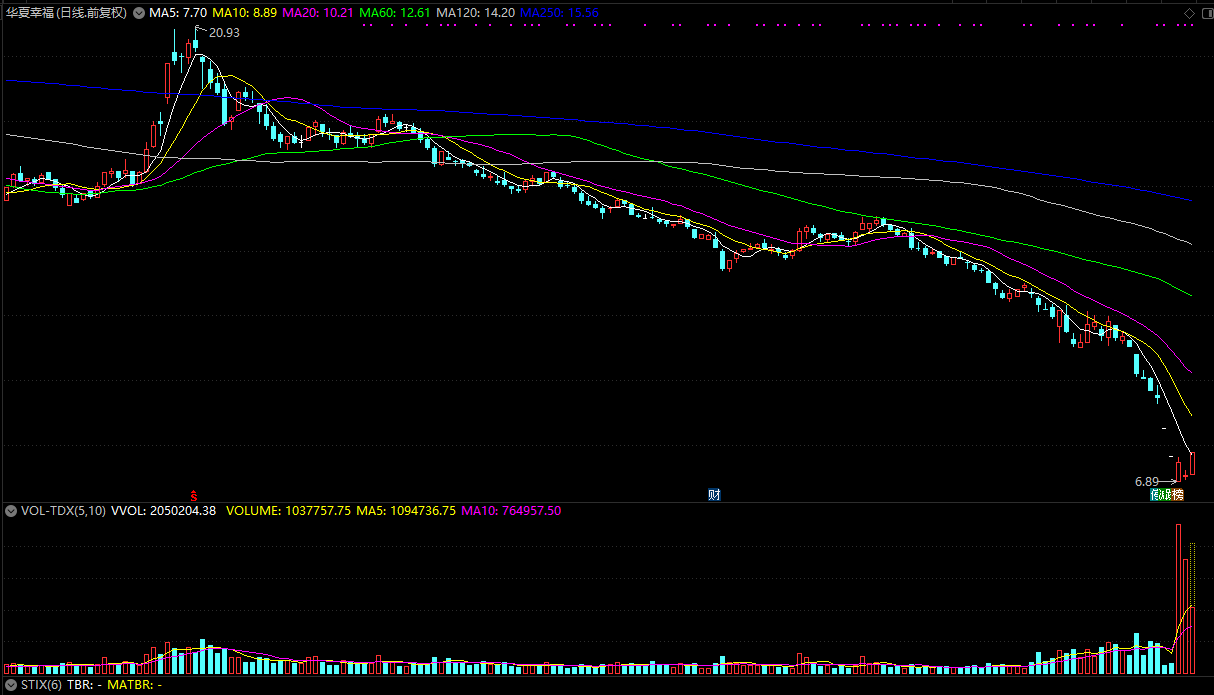Click the red dollar sign marker
1214x695 pixels.
point(193,495)
